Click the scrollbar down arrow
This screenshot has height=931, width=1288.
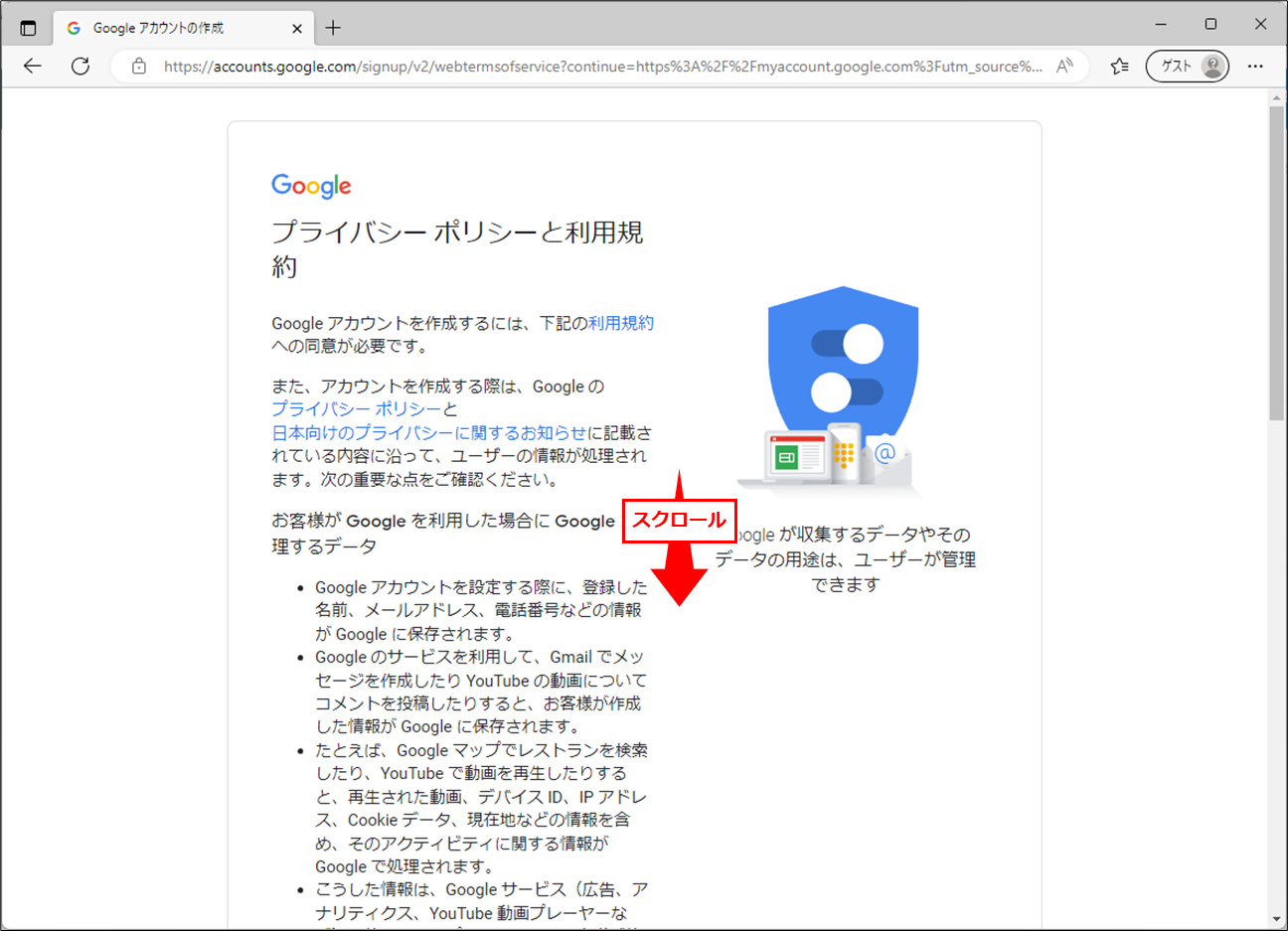1276,919
